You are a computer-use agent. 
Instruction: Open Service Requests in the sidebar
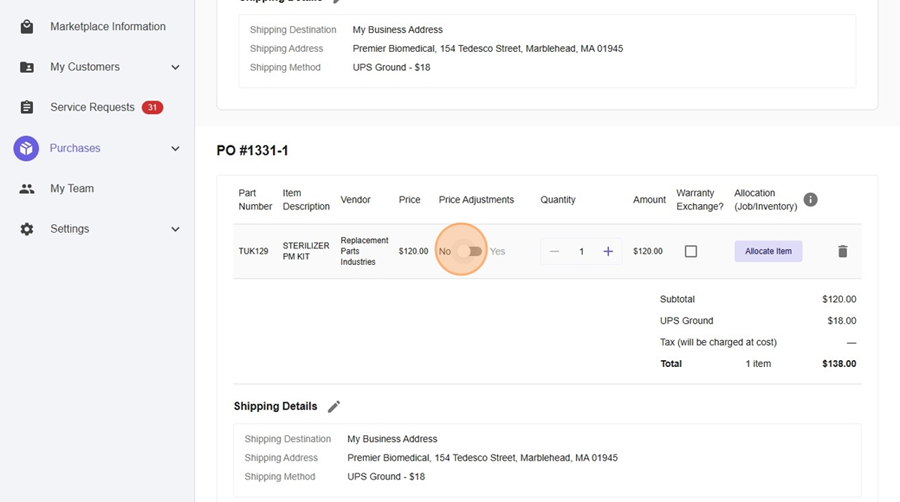click(x=92, y=107)
